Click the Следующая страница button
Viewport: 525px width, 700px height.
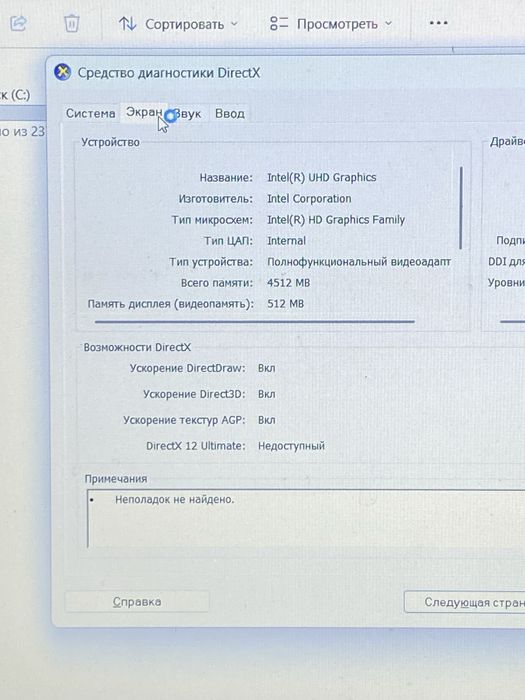[x=464, y=602]
